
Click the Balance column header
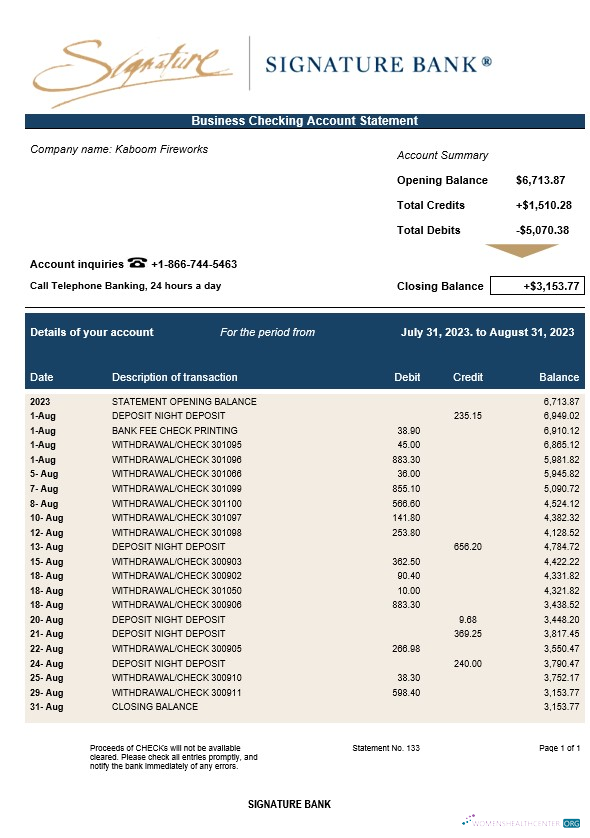[x=559, y=377]
